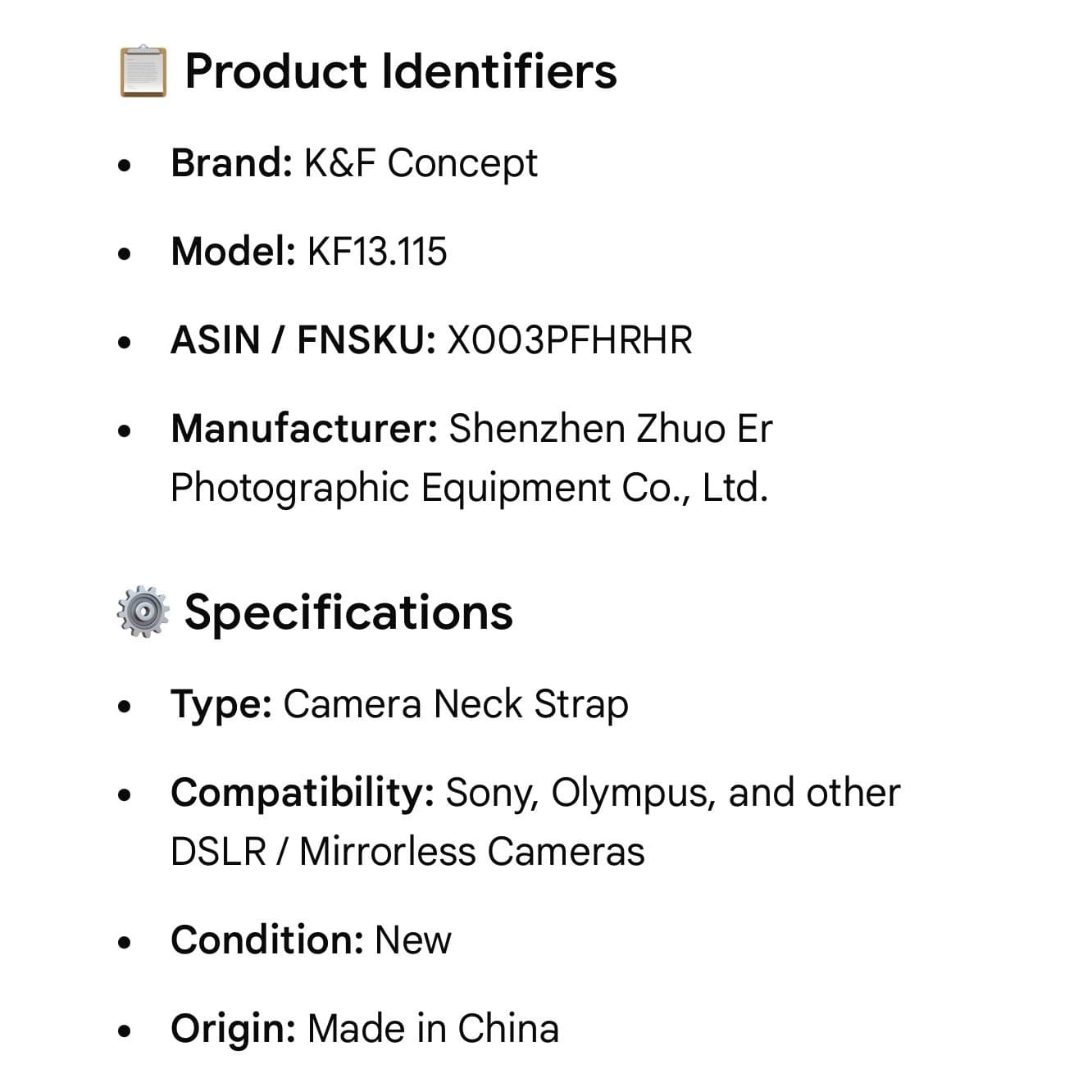
Task: Click the gear emoji beside Specifications
Action: (x=143, y=612)
